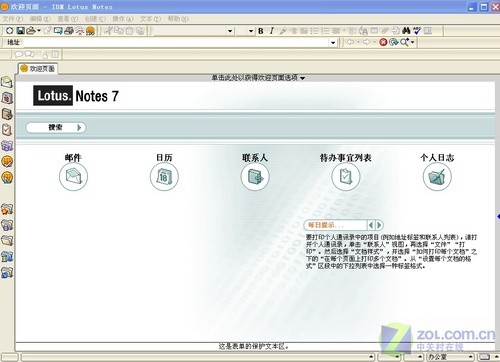Click the Paste clipboard icon in toolbar
500x362 pixels.
[130, 31]
